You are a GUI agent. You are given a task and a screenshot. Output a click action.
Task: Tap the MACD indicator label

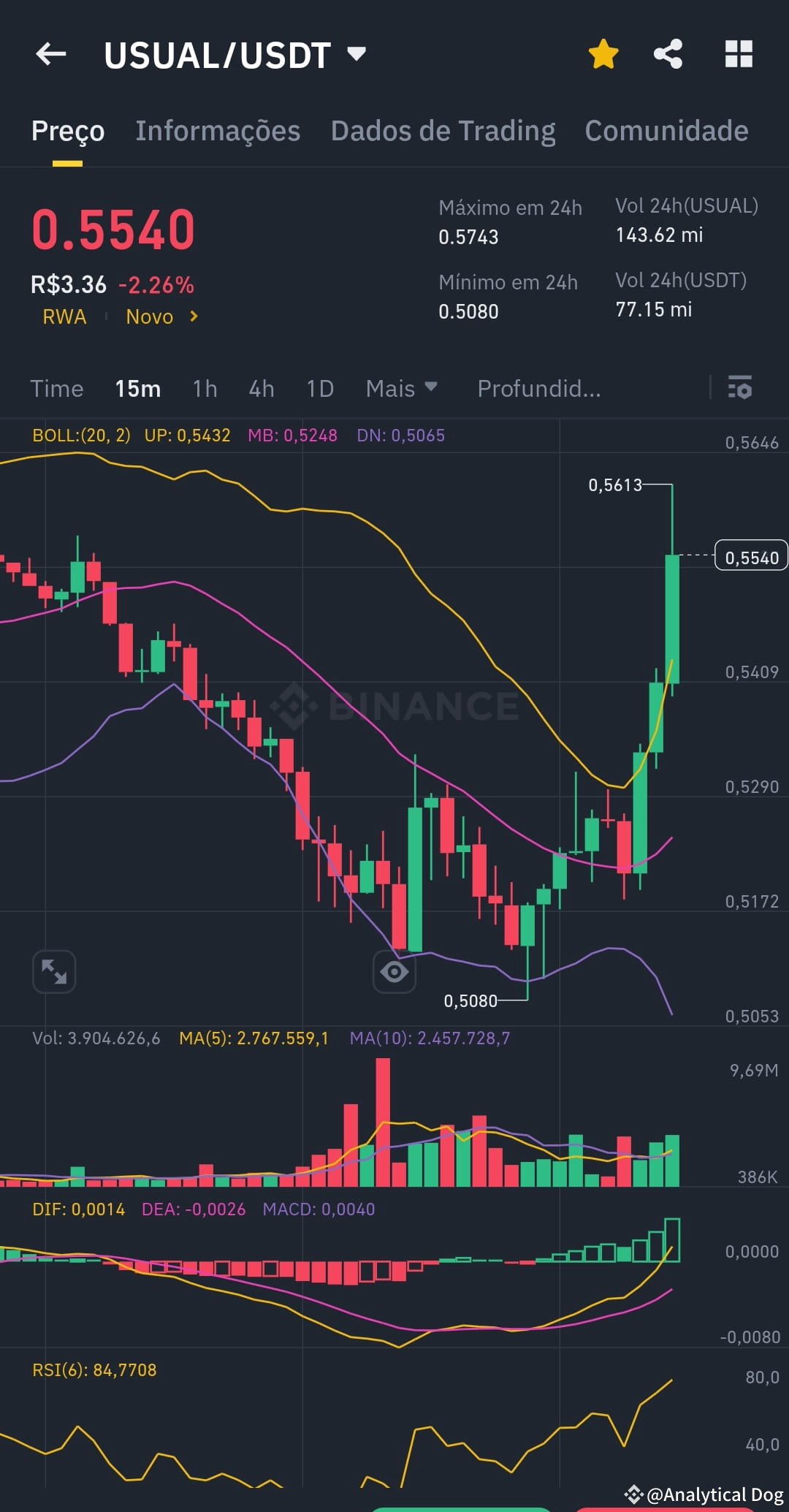(x=318, y=1209)
